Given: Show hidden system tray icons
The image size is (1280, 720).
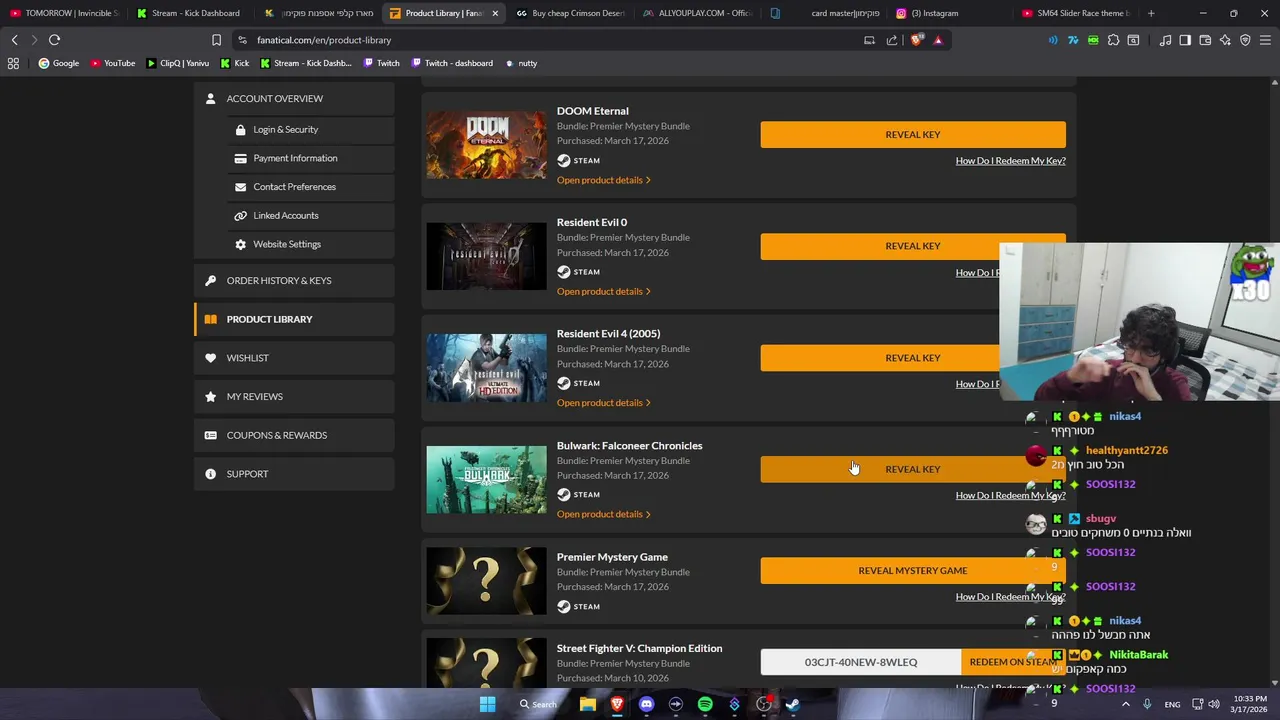Looking at the screenshot, I should (1125, 704).
